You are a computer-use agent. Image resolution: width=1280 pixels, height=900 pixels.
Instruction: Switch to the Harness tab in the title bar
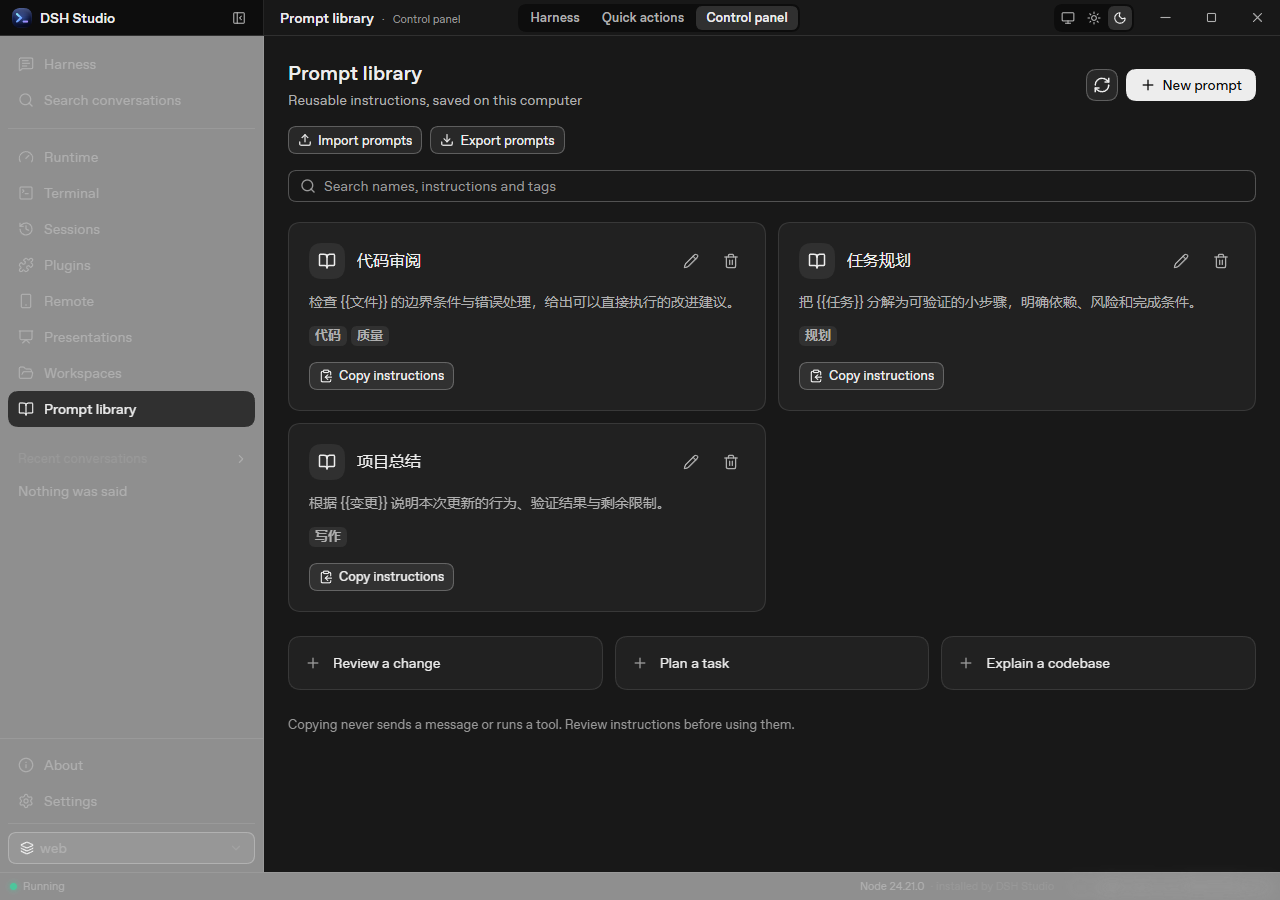point(555,18)
